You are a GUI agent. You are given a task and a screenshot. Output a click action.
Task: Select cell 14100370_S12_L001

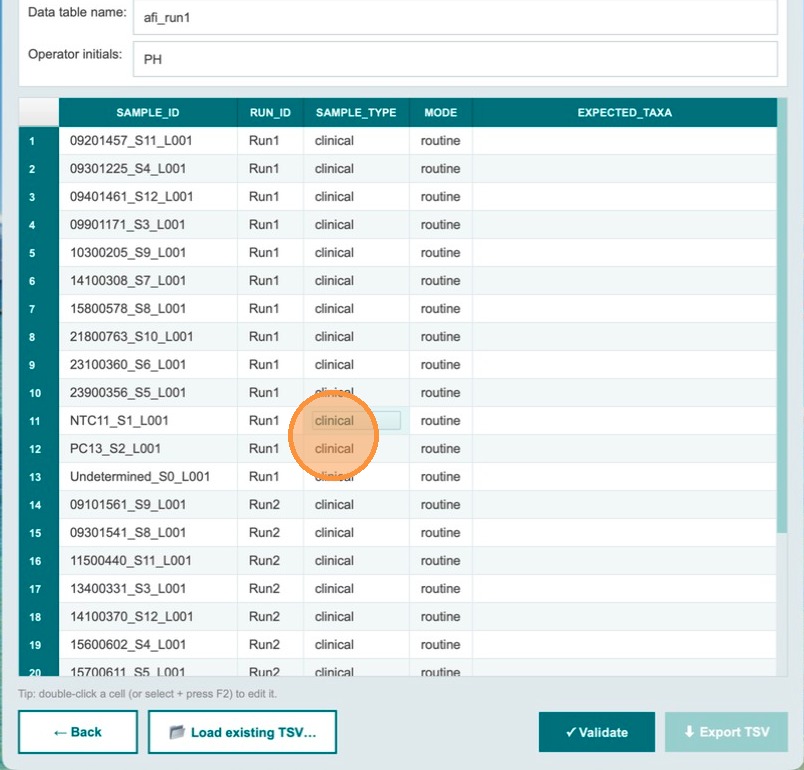tap(148, 617)
